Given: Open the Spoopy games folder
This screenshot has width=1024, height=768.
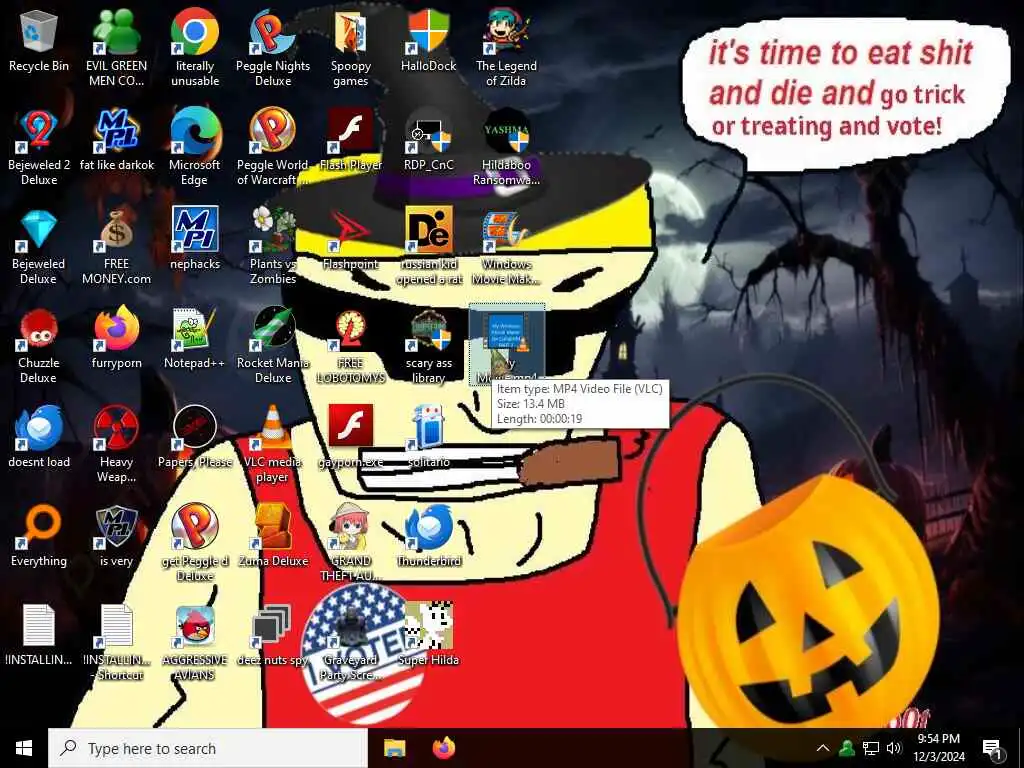Looking at the screenshot, I should [351, 31].
